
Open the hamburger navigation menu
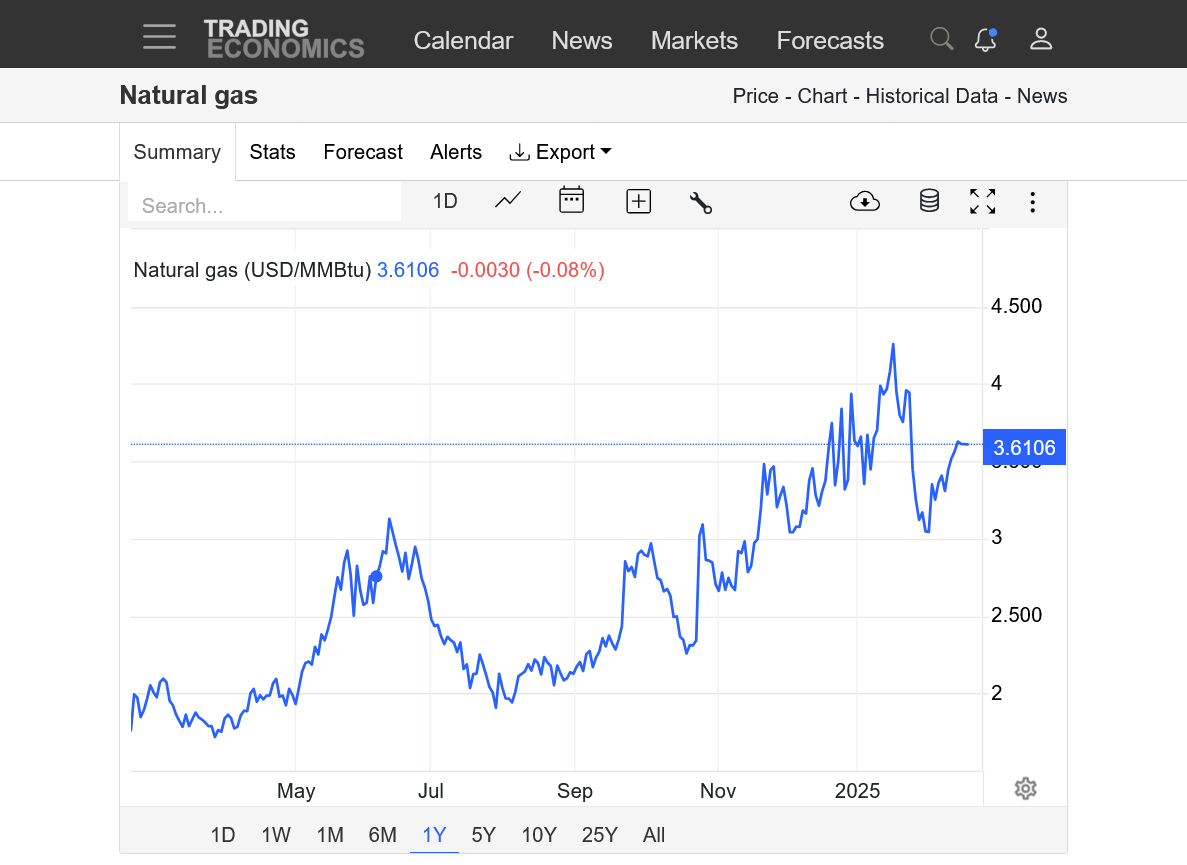point(159,38)
